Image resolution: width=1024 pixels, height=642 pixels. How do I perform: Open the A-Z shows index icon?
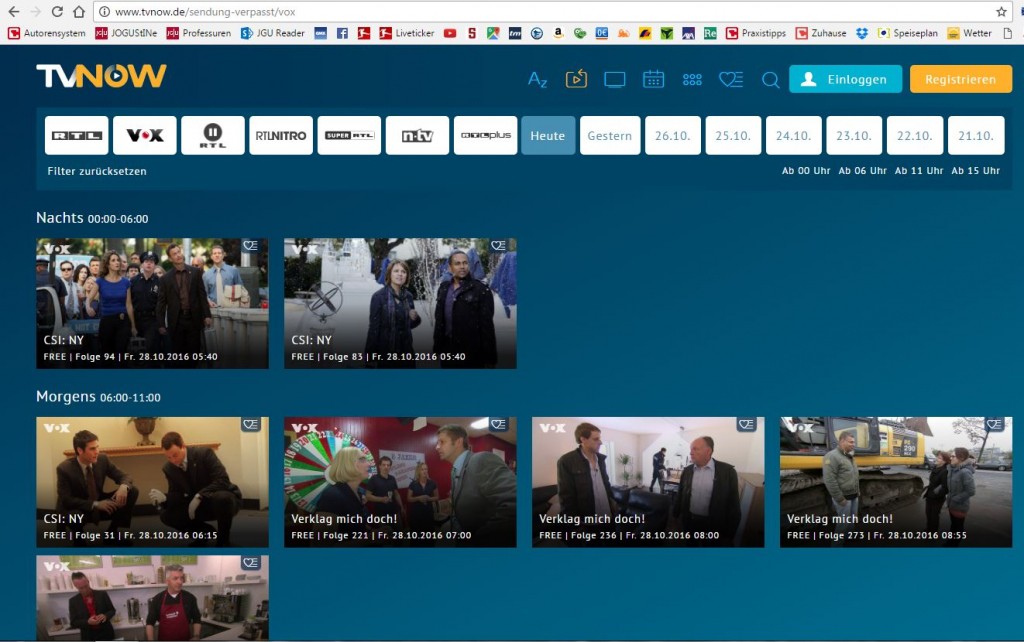tap(537, 80)
